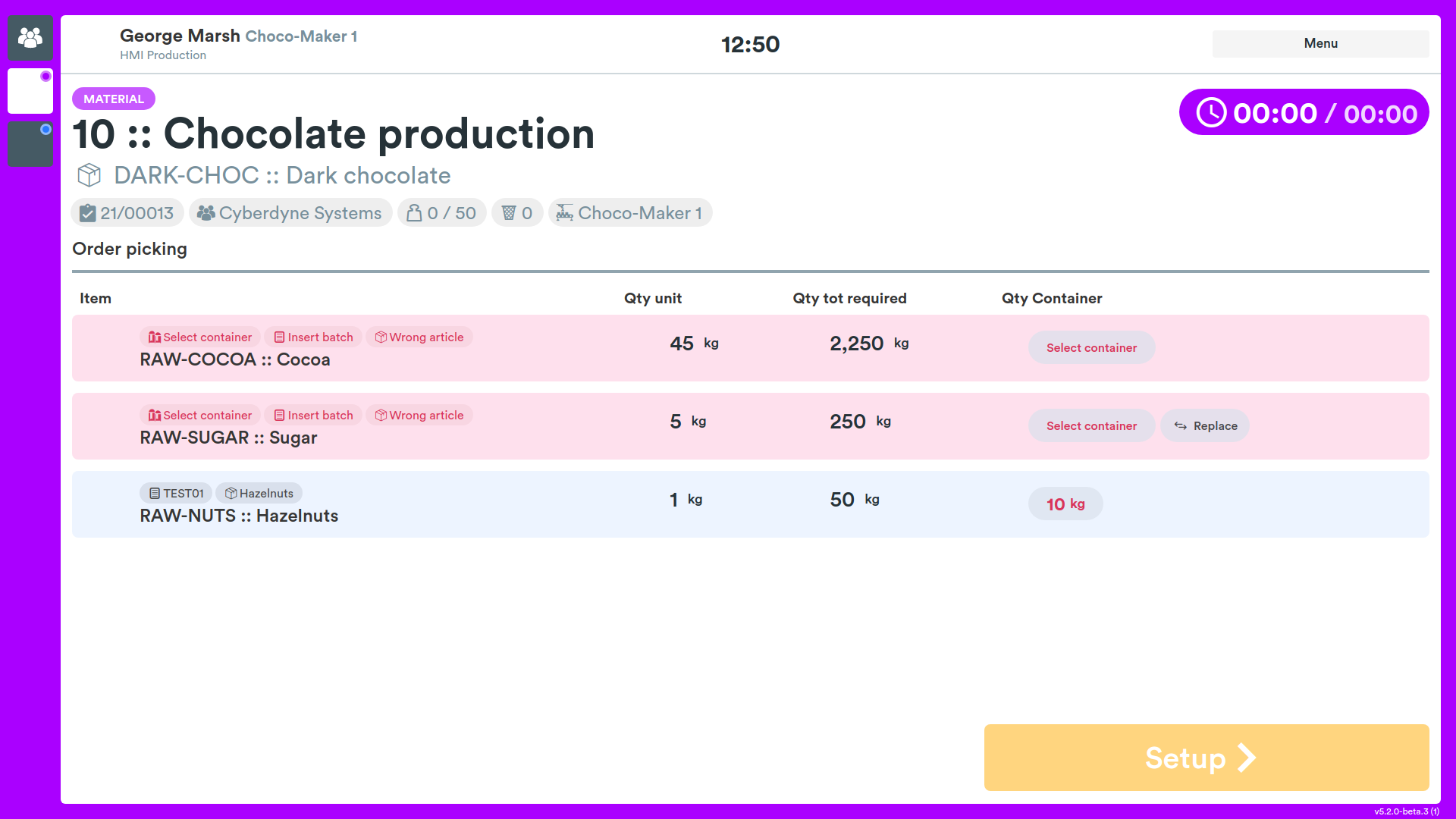The image size is (1456, 819).
Task: Click Select container button for Sugar row
Action: pos(1091,425)
